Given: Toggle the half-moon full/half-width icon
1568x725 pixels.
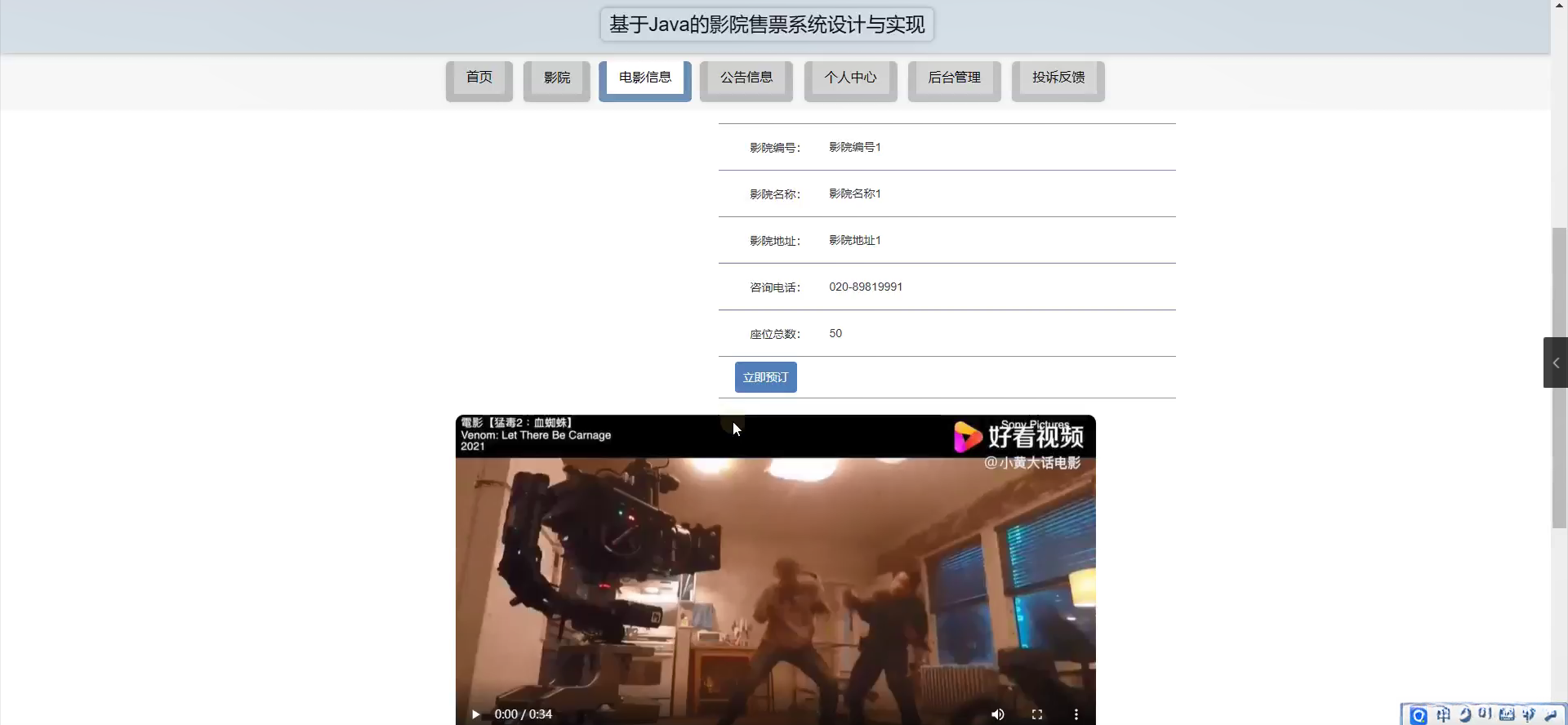Looking at the screenshot, I should coord(1464,715).
